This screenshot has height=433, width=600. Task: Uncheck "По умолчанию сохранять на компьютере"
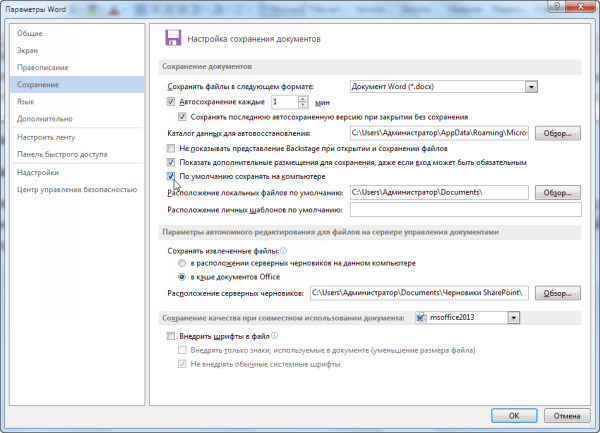click(171, 176)
